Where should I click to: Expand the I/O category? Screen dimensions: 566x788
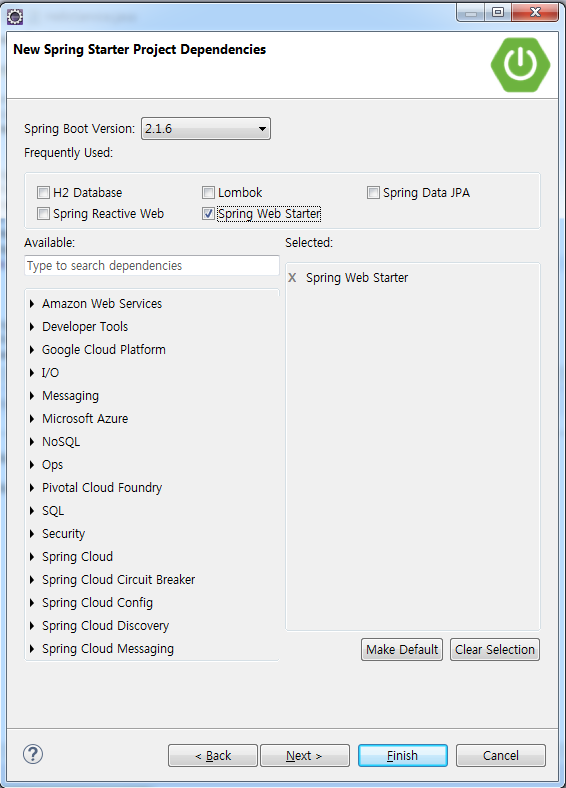(32, 372)
